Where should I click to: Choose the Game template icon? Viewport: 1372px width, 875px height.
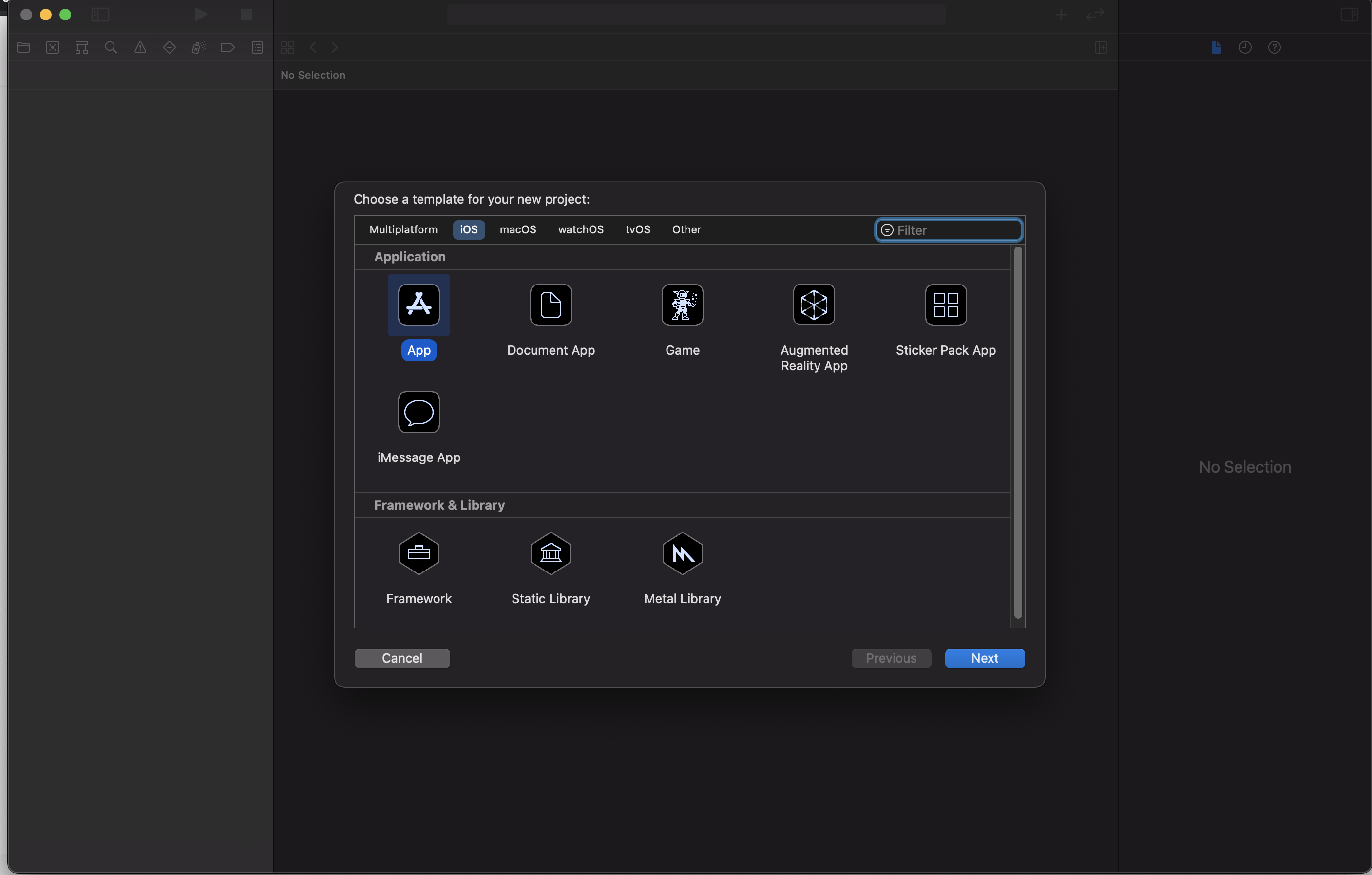pyautogui.click(x=682, y=305)
